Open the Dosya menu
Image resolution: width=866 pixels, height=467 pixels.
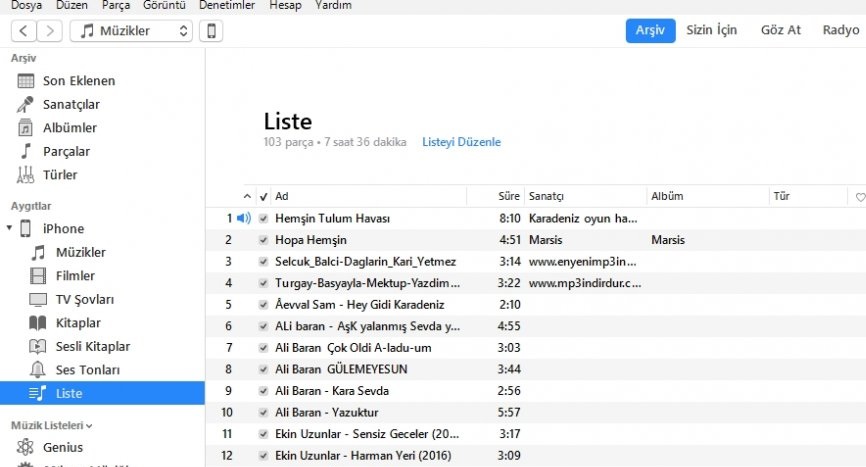[x=27, y=6]
